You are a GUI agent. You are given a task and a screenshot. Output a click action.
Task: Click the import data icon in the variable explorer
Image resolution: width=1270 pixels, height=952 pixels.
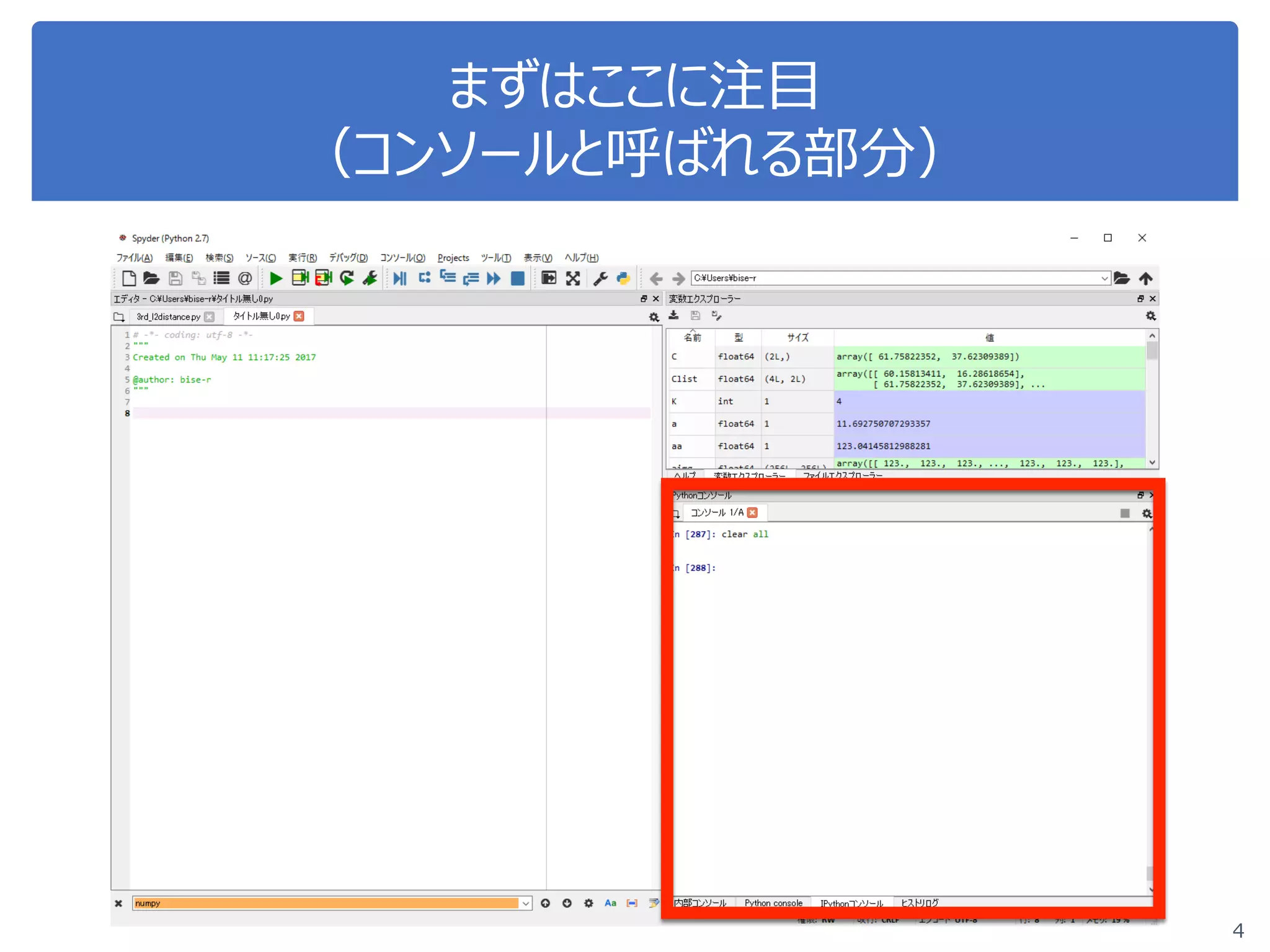point(673,315)
